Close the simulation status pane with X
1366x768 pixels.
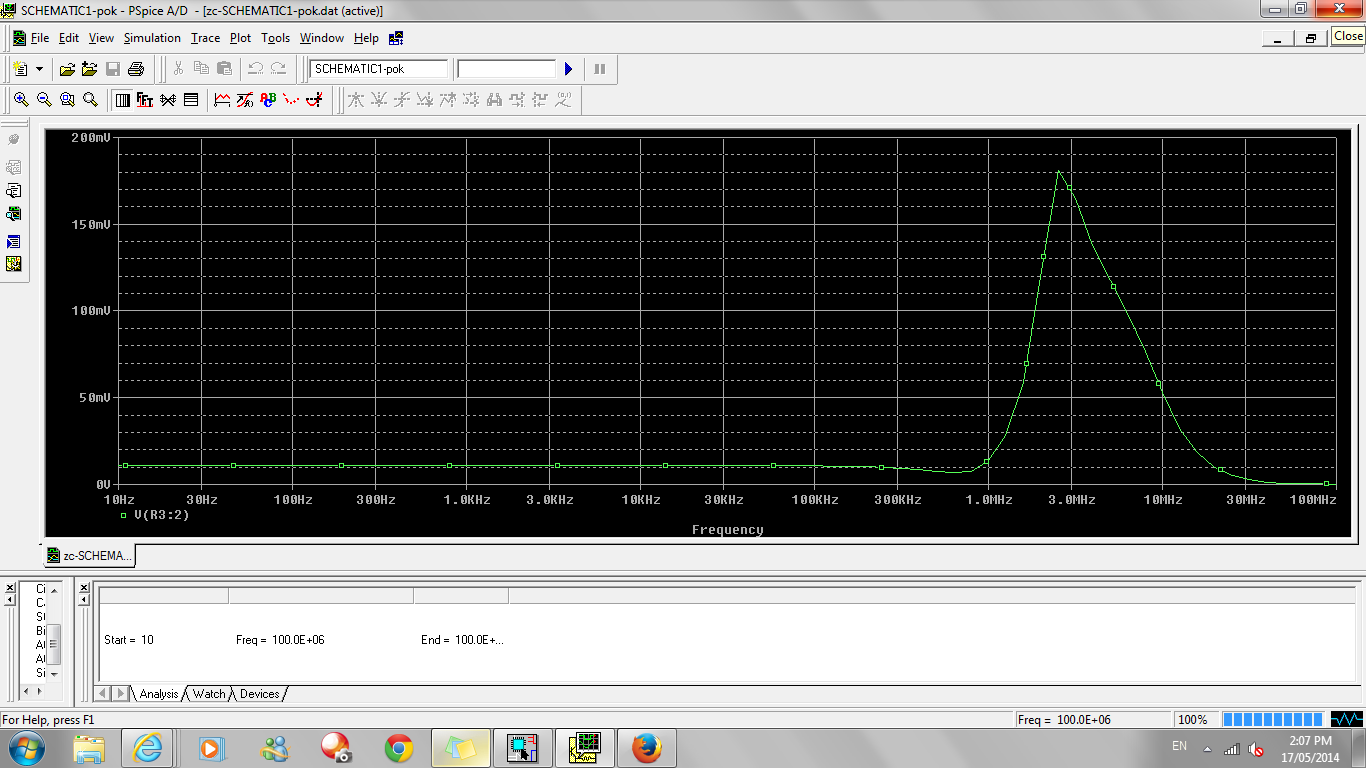click(84, 588)
